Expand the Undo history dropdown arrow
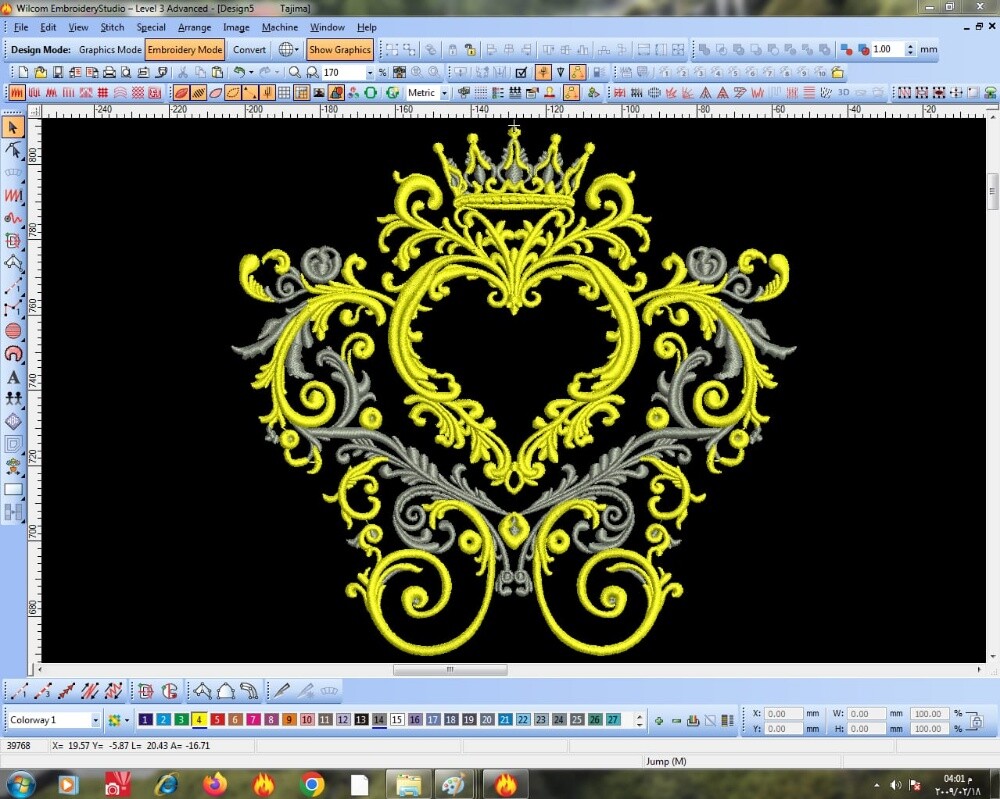Image resolution: width=1000 pixels, height=799 pixels. click(x=251, y=73)
